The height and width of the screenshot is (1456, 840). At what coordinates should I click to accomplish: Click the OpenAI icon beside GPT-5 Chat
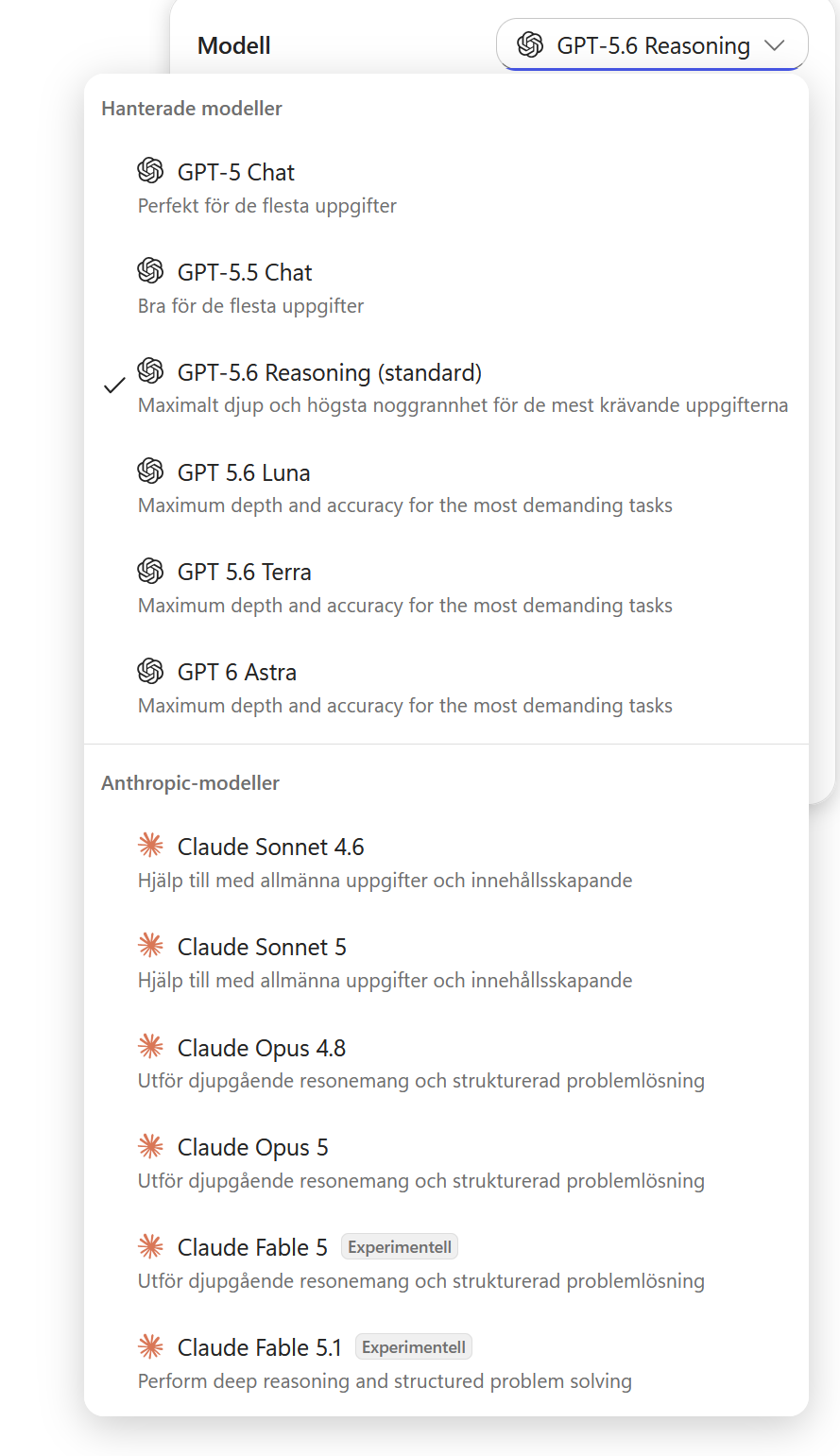click(150, 170)
